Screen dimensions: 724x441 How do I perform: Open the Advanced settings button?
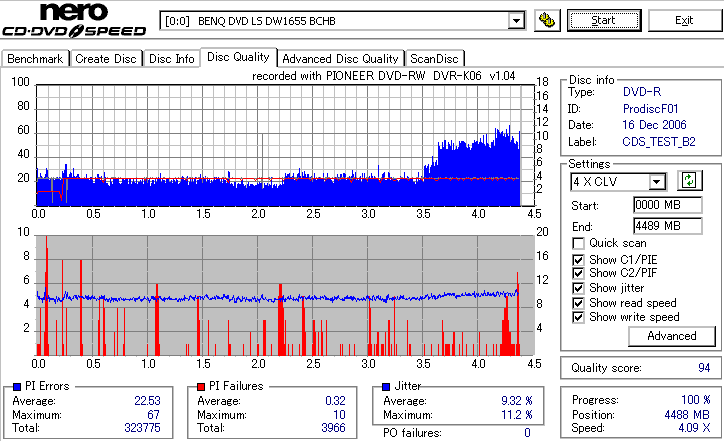pos(672,336)
